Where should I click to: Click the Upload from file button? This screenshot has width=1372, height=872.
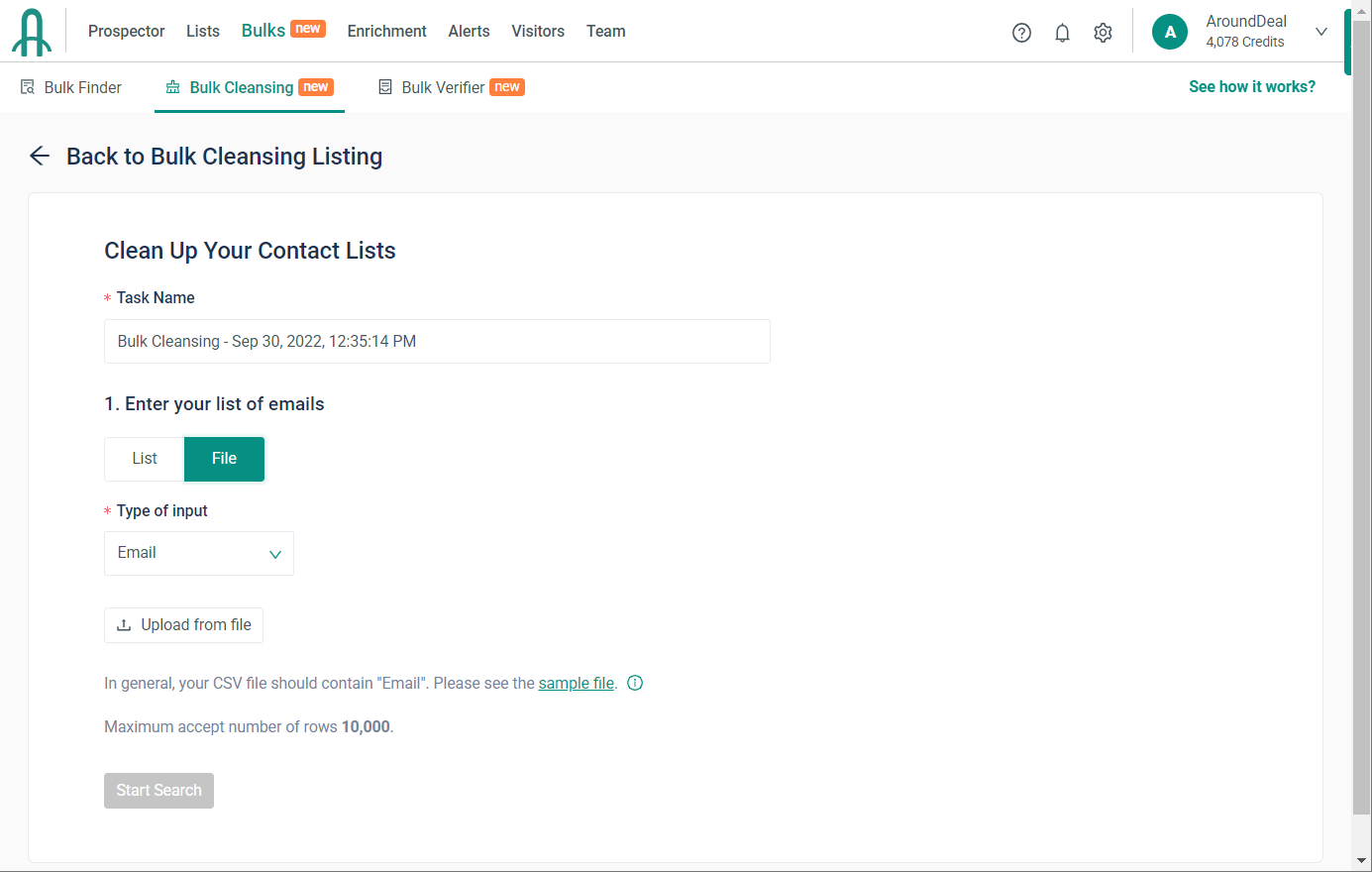pyautogui.click(x=183, y=625)
